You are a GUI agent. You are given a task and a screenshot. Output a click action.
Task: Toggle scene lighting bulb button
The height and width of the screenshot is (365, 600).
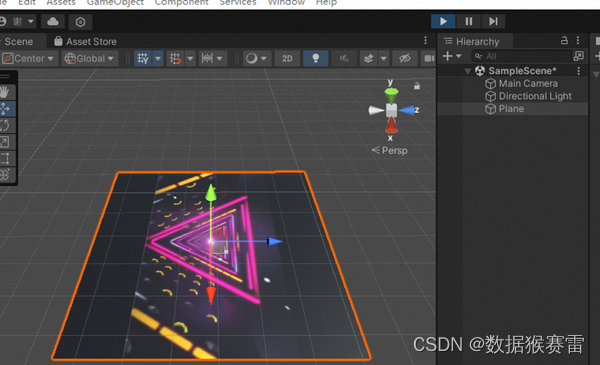tap(316, 59)
